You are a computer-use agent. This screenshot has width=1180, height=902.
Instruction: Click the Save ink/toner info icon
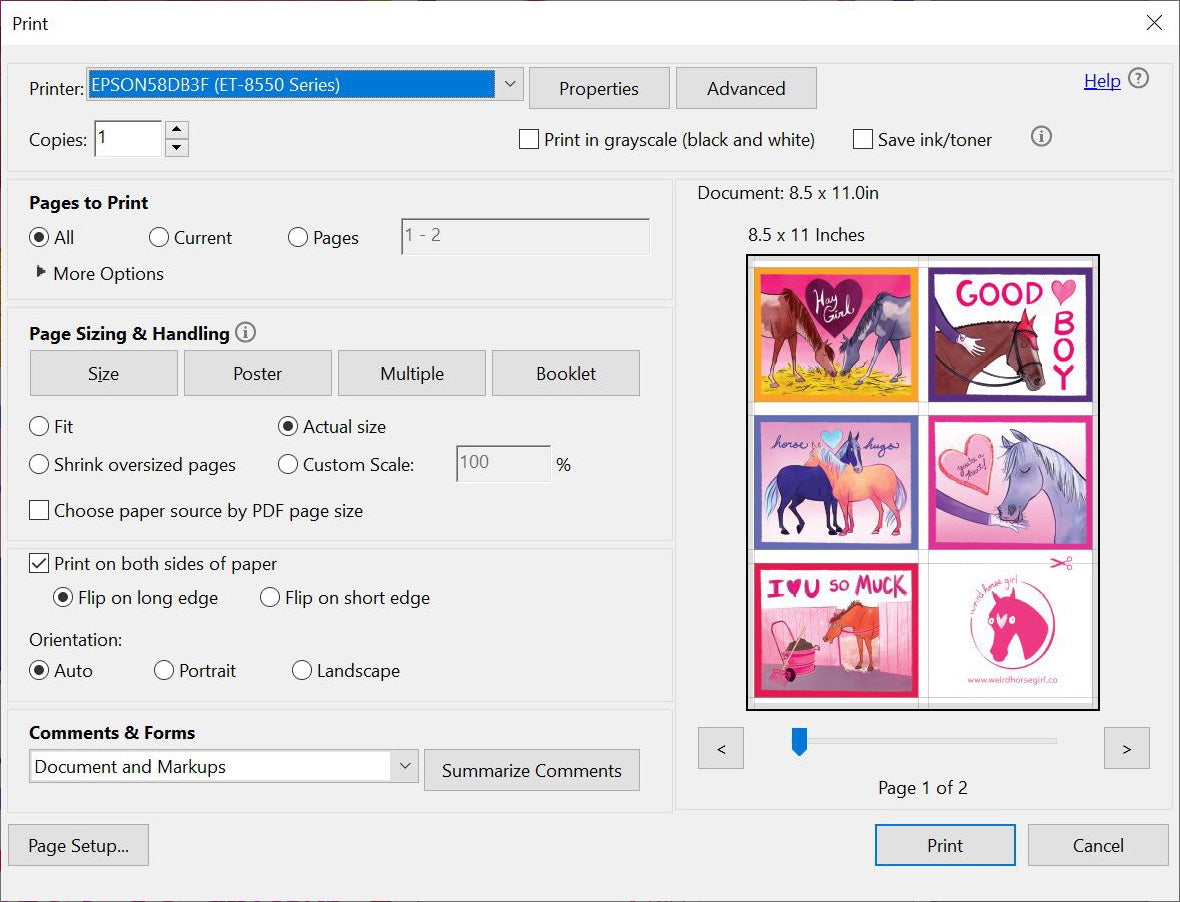(1041, 137)
